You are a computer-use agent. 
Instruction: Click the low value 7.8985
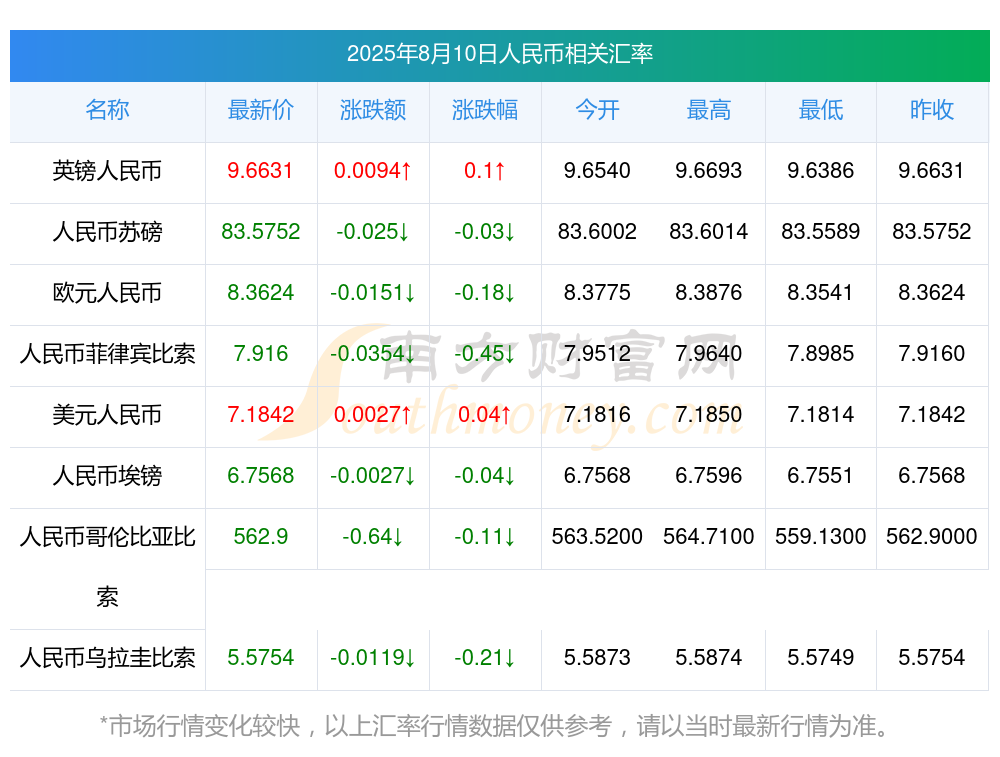click(x=820, y=353)
